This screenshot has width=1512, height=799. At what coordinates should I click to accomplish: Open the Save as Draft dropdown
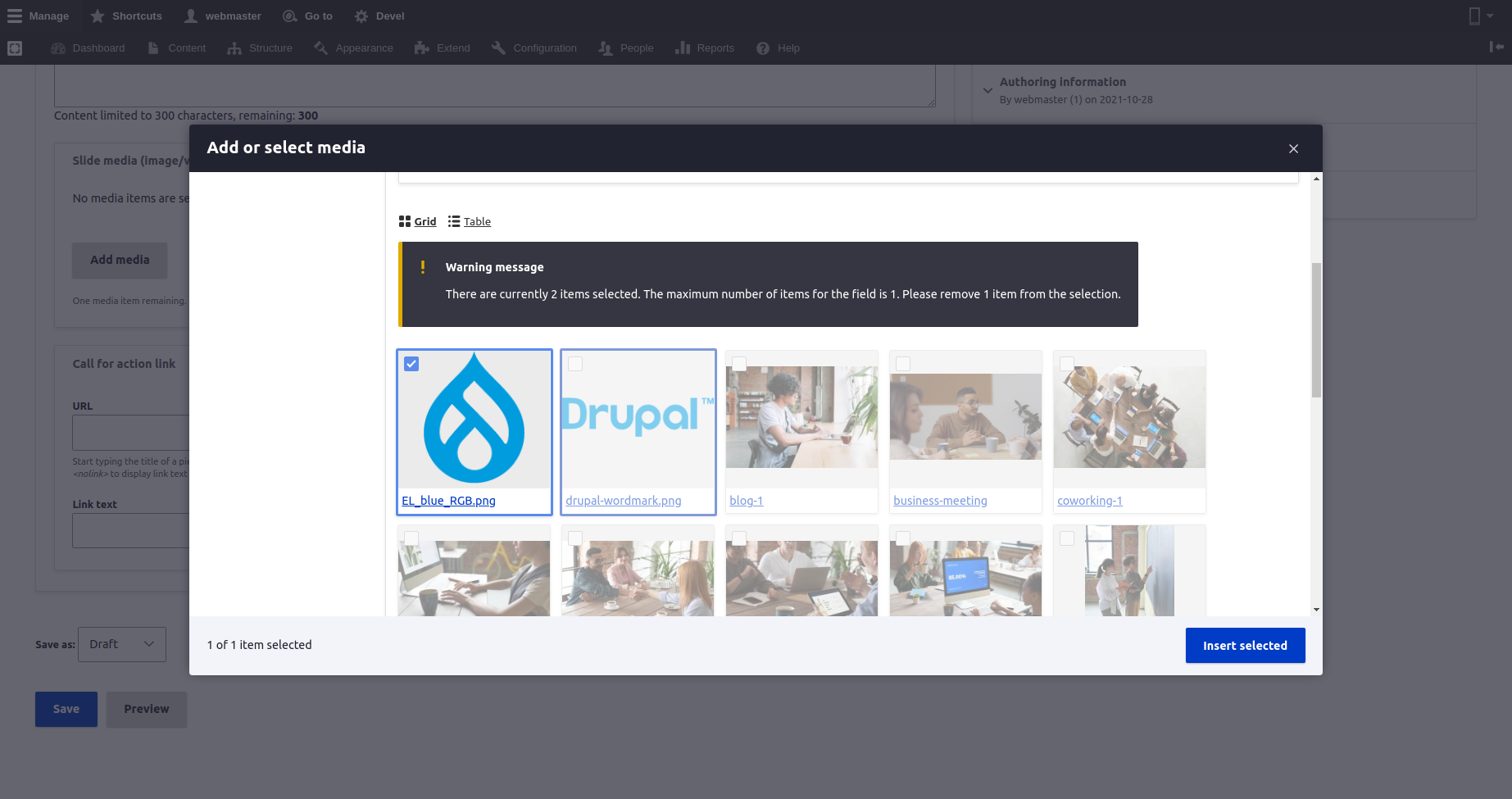[122, 644]
